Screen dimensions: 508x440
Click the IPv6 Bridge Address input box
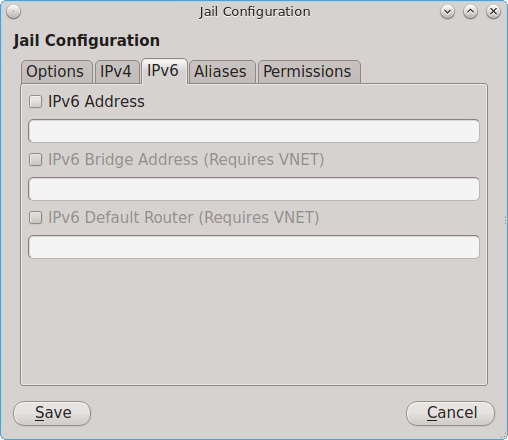point(254,189)
